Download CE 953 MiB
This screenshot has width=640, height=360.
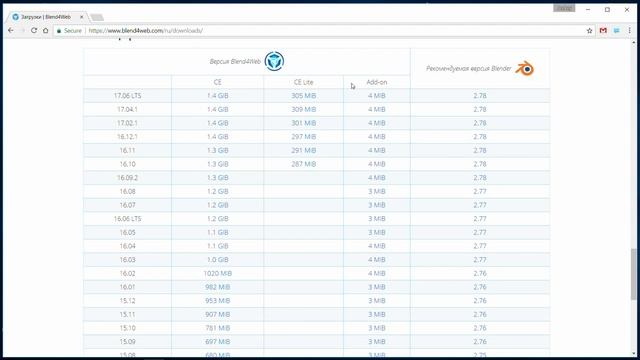pyautogui.click(x=218, y=301)
